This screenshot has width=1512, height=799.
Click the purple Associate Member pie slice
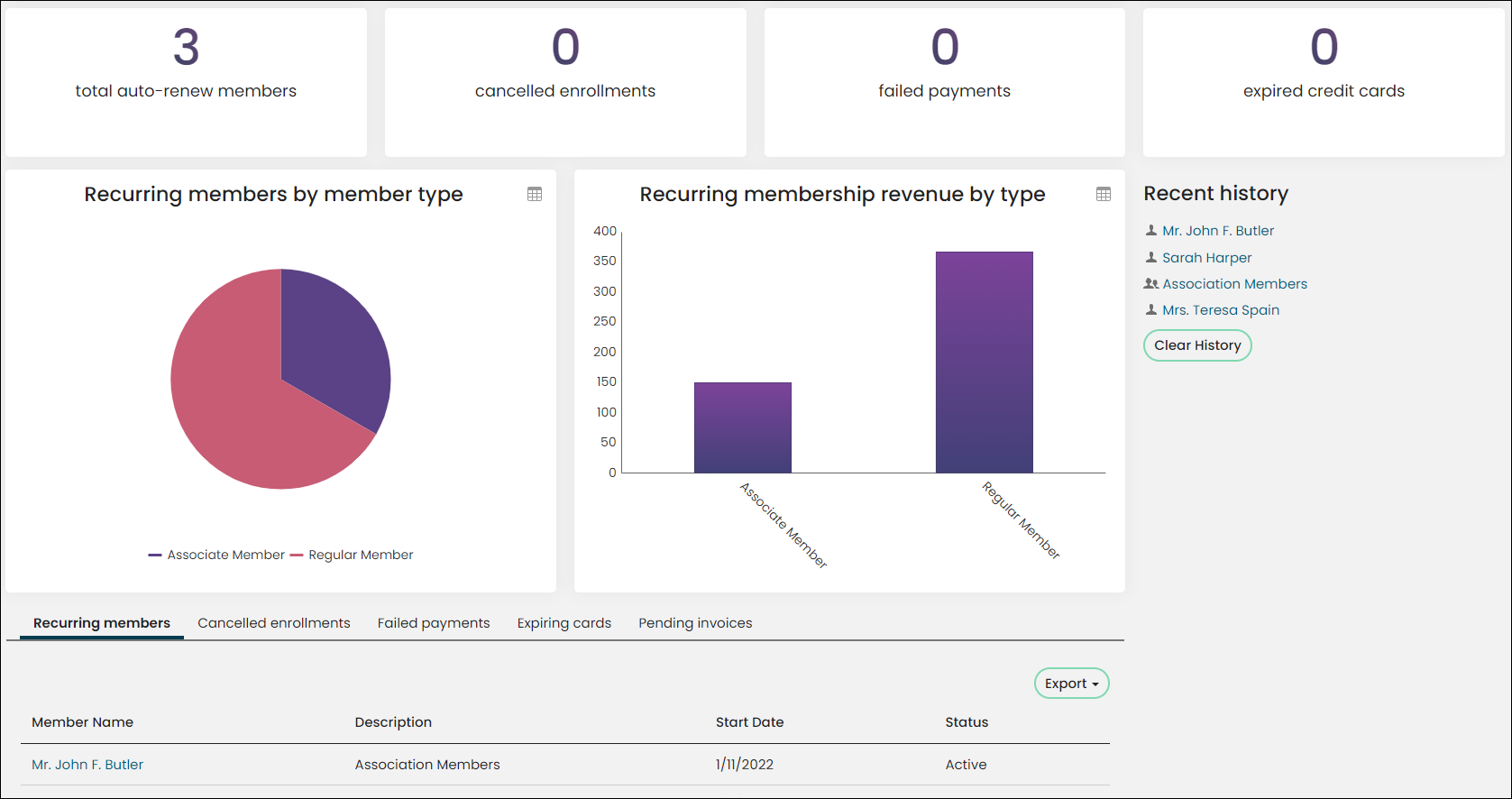(334, 343)
